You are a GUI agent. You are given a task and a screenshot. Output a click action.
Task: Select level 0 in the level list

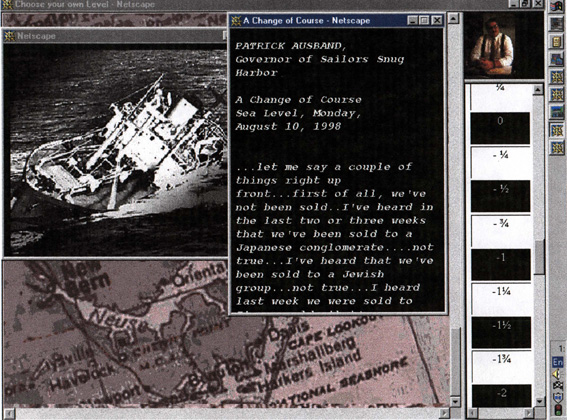(500, 128)
